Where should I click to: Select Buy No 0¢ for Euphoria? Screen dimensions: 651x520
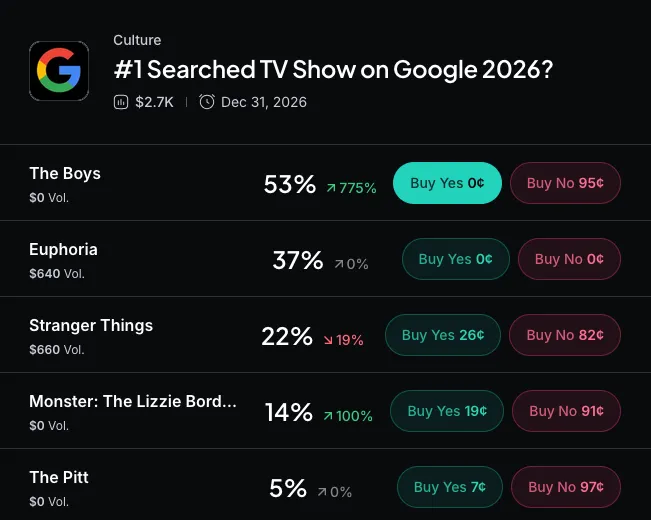click(x=569, y=259)
